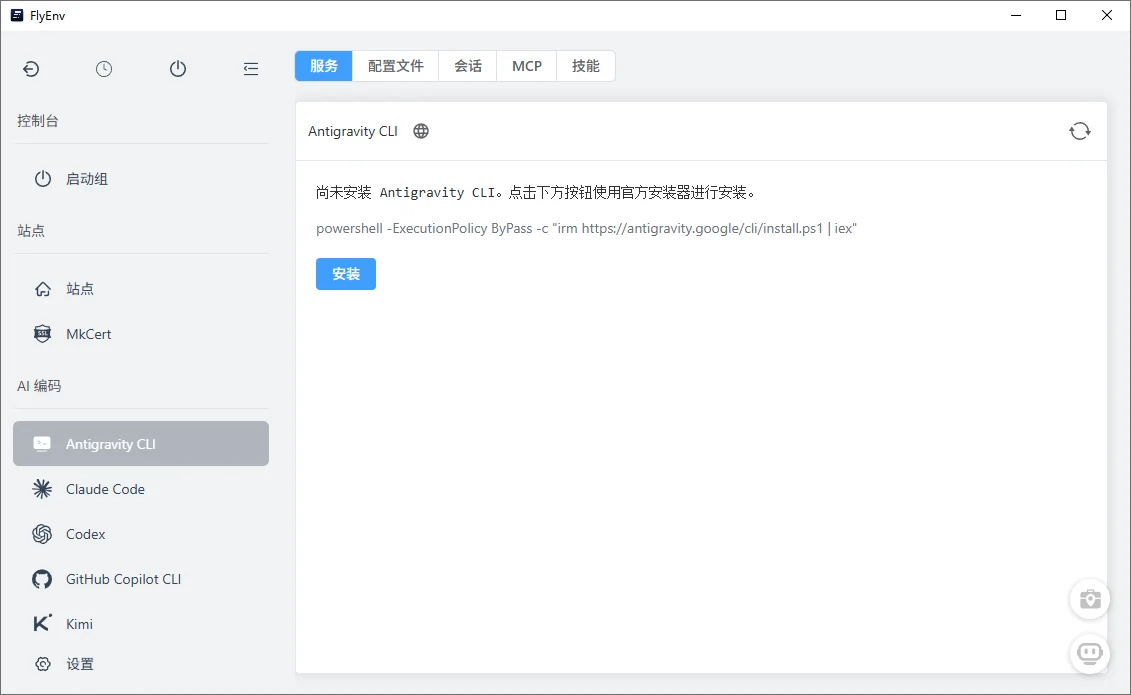The width and height of the screenshot is (1131, 695).
Task: Open Kimi label in sidebar
Action: tap(79, 624)
